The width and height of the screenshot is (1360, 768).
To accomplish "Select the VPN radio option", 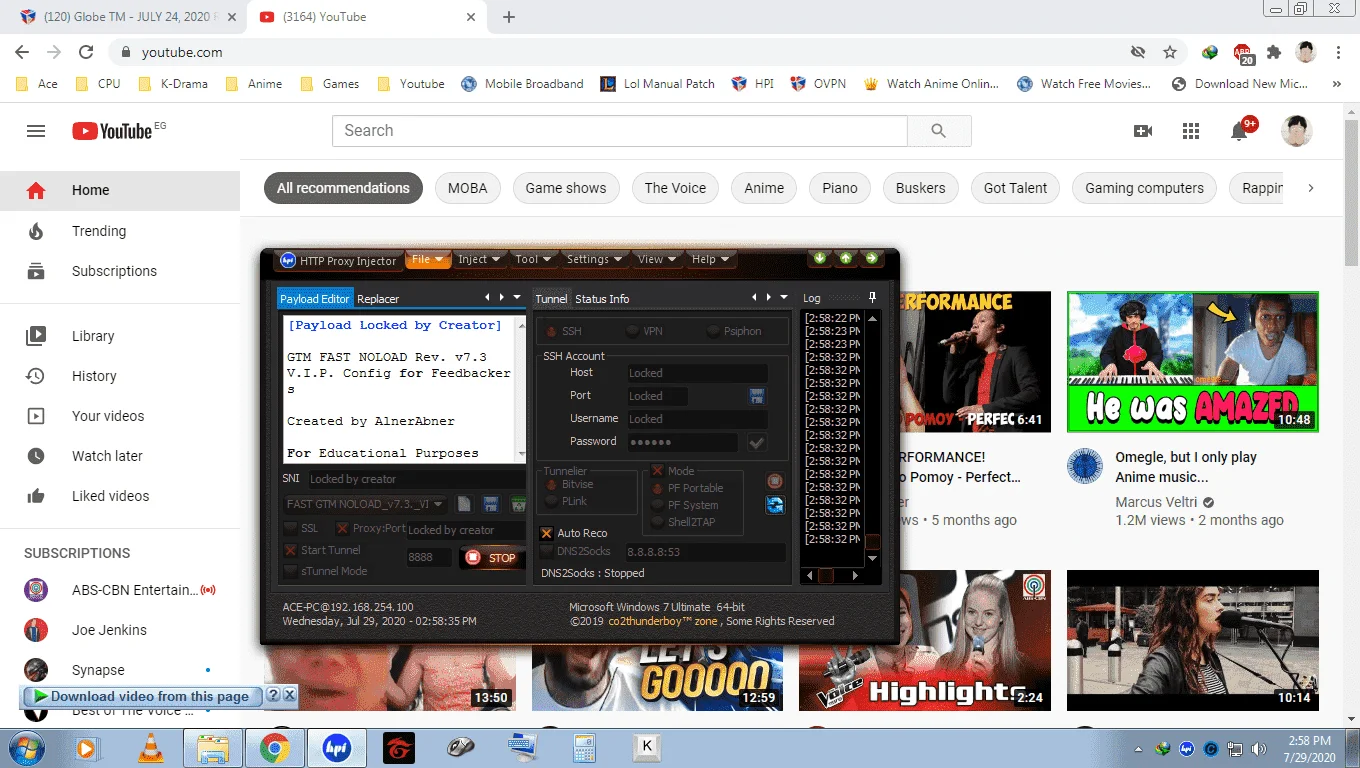I will point(633,331).
